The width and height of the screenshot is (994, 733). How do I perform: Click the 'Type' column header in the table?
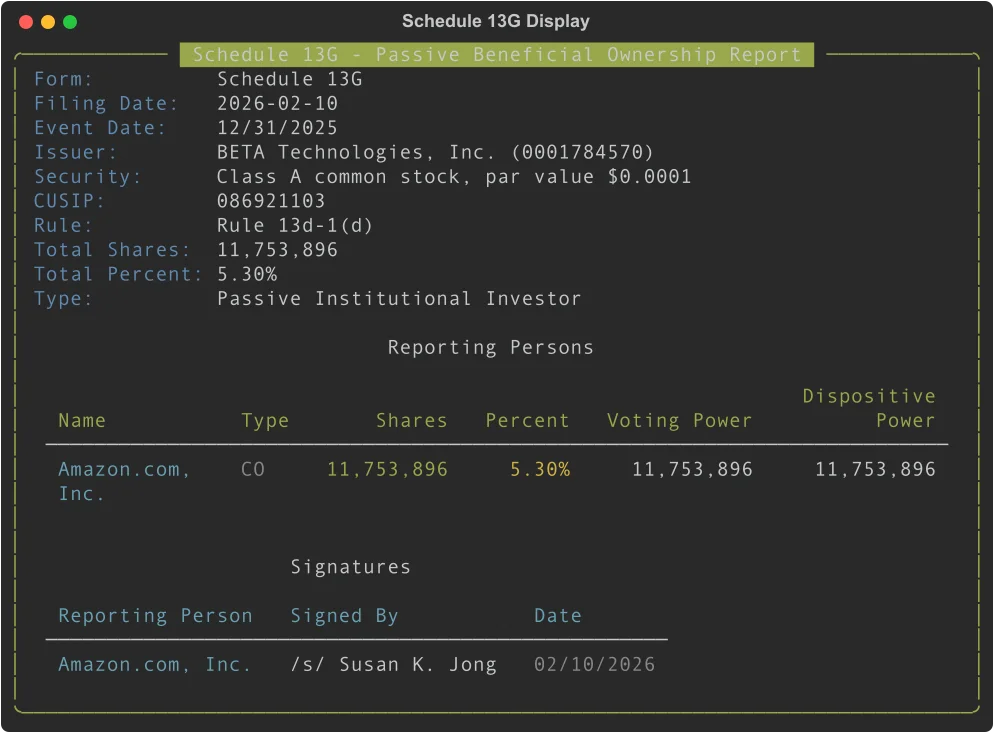tap(265, 420)
